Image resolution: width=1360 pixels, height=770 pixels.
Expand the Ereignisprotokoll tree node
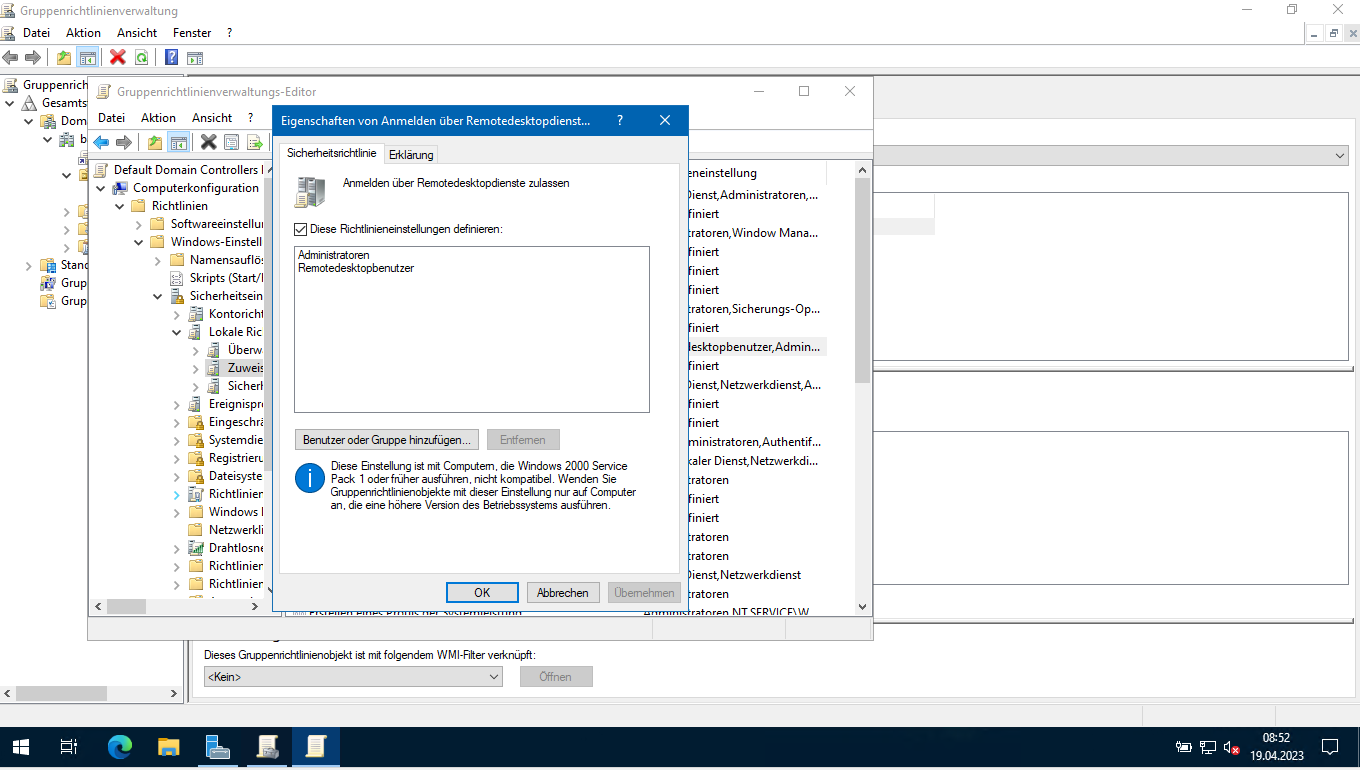pyautogui.click(x=177, y=404)
